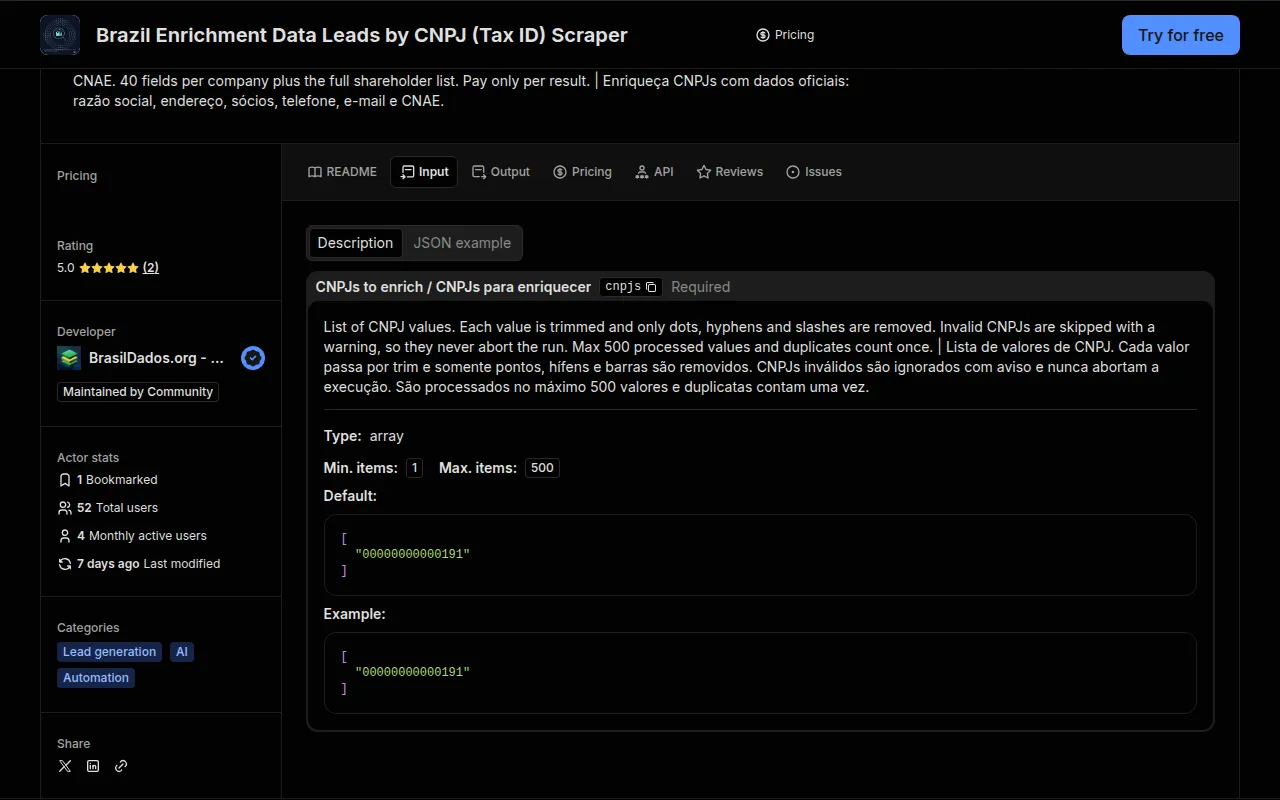Open Pricing link in the top header

[785, 35]
